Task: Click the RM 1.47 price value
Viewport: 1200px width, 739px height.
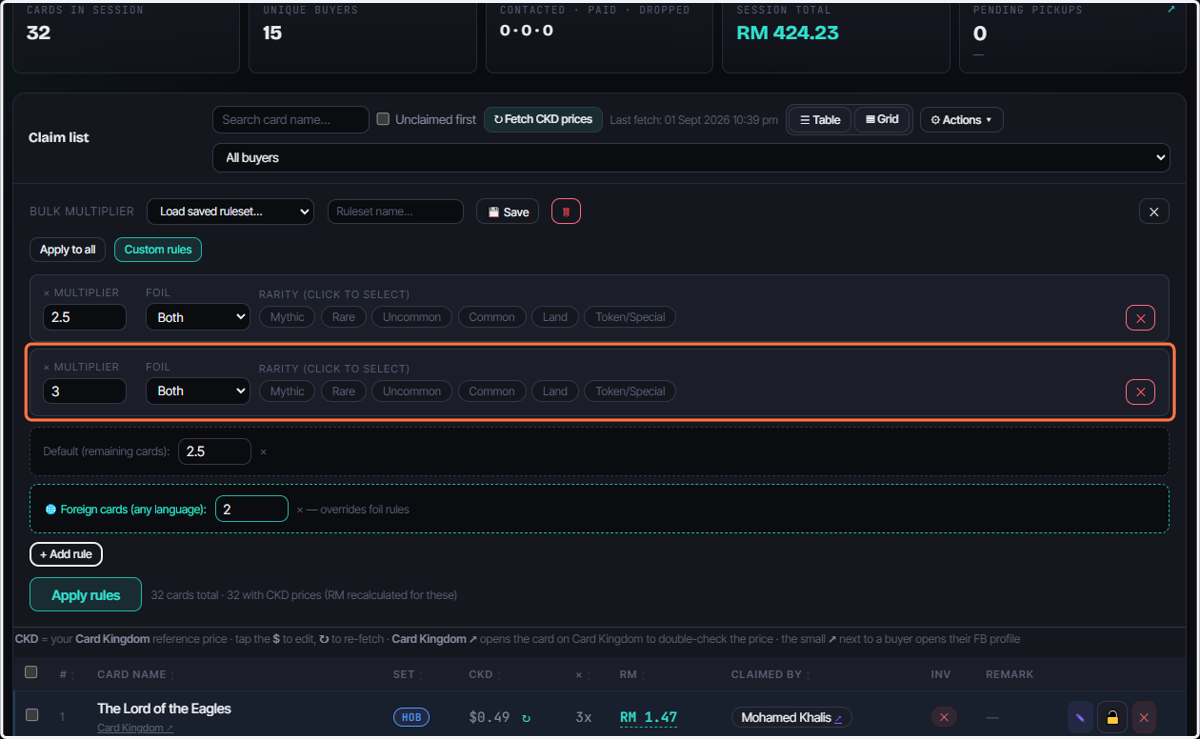Action: (648, 717)
